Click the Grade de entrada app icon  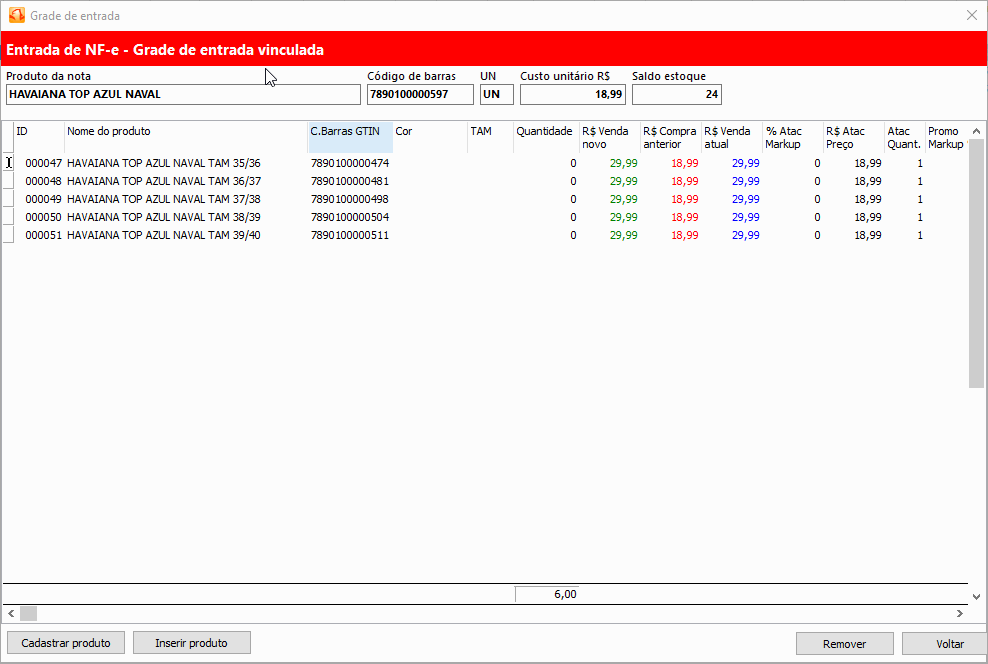pyautogui.click(x=16, y=15)
